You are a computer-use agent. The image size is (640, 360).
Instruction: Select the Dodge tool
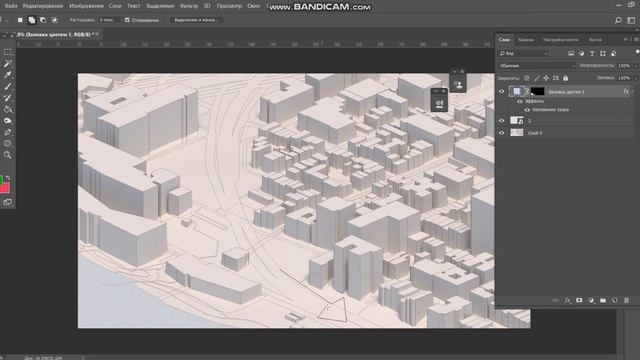click(x=7, y=121)
